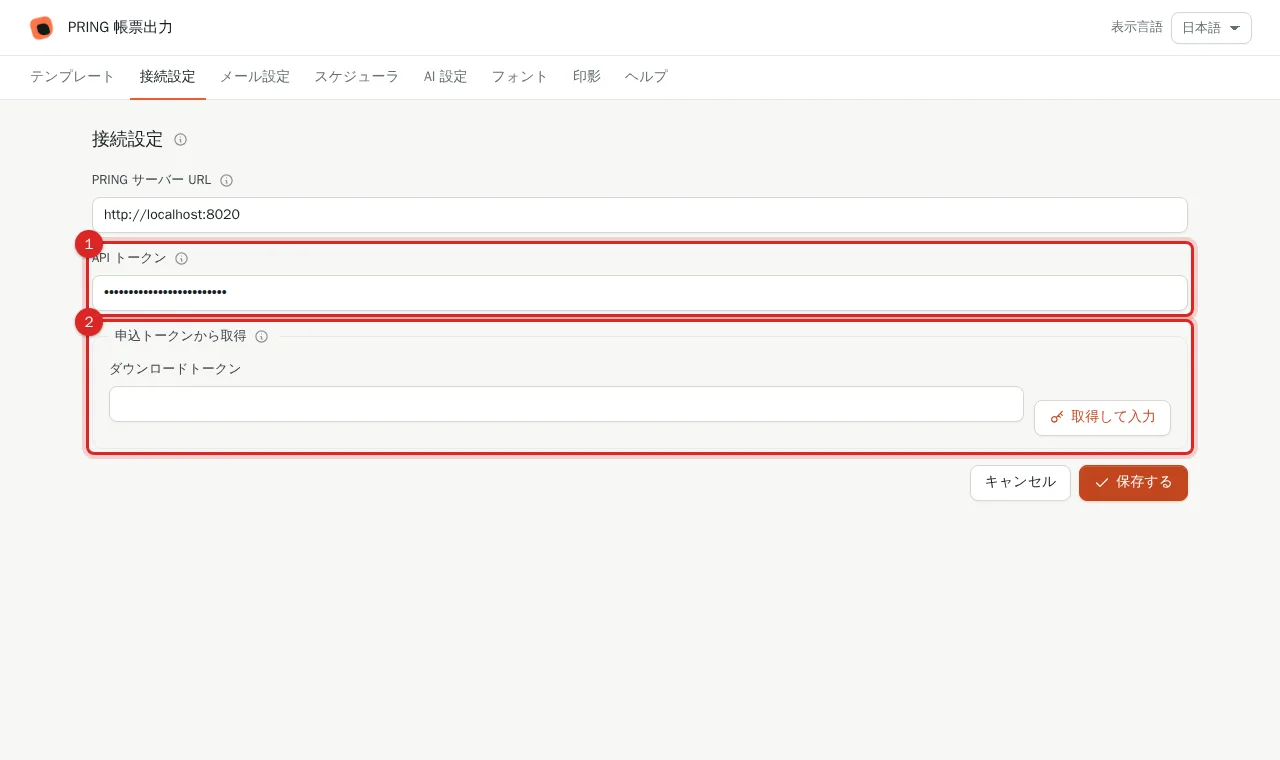Image resolution: width=1280 pixels, height=760 pixels.
Task: Switch to the メール設定 tab
Action: (255, 77)
